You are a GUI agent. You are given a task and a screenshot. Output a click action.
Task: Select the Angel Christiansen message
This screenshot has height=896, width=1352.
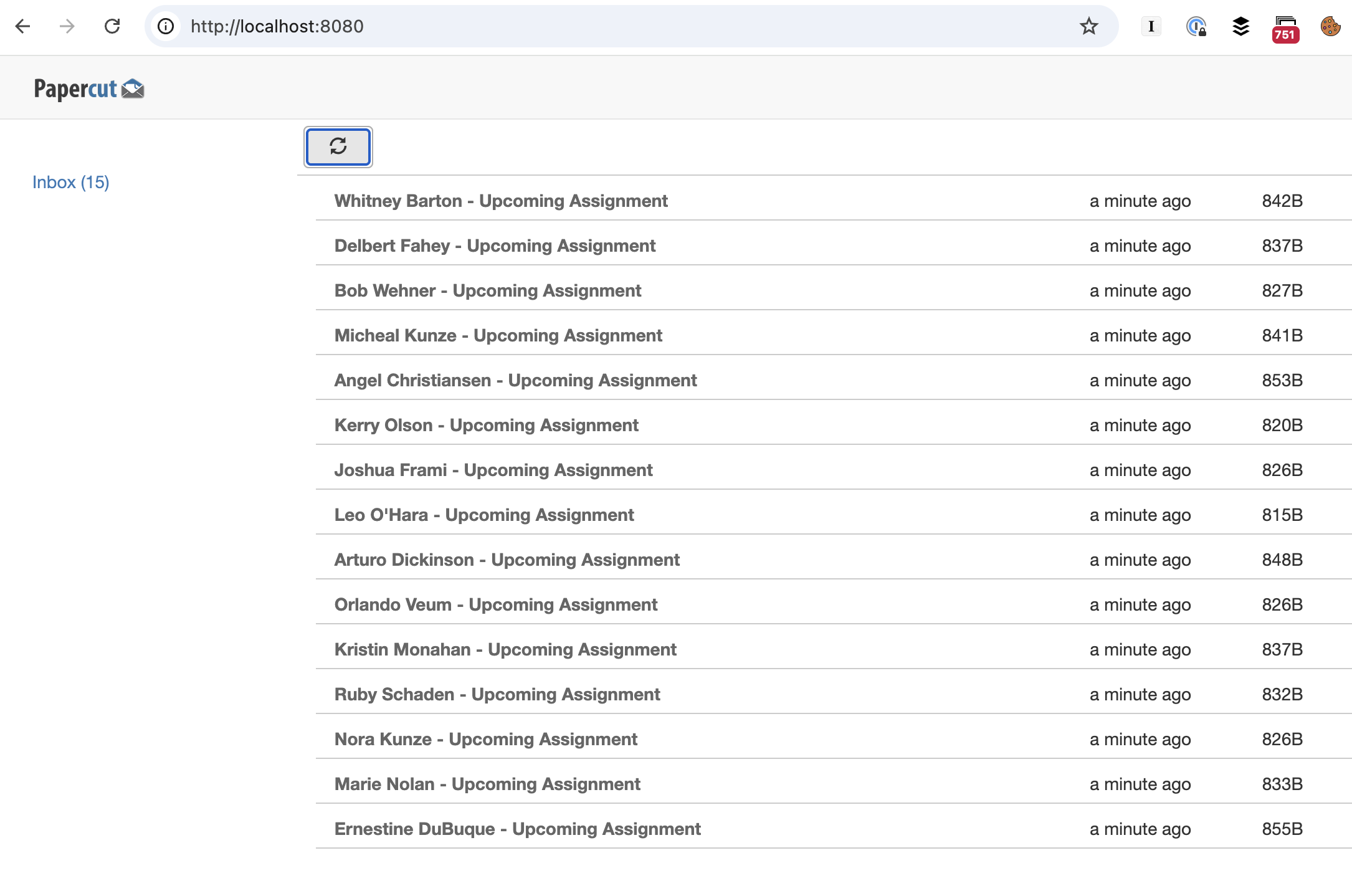point(515,380)
